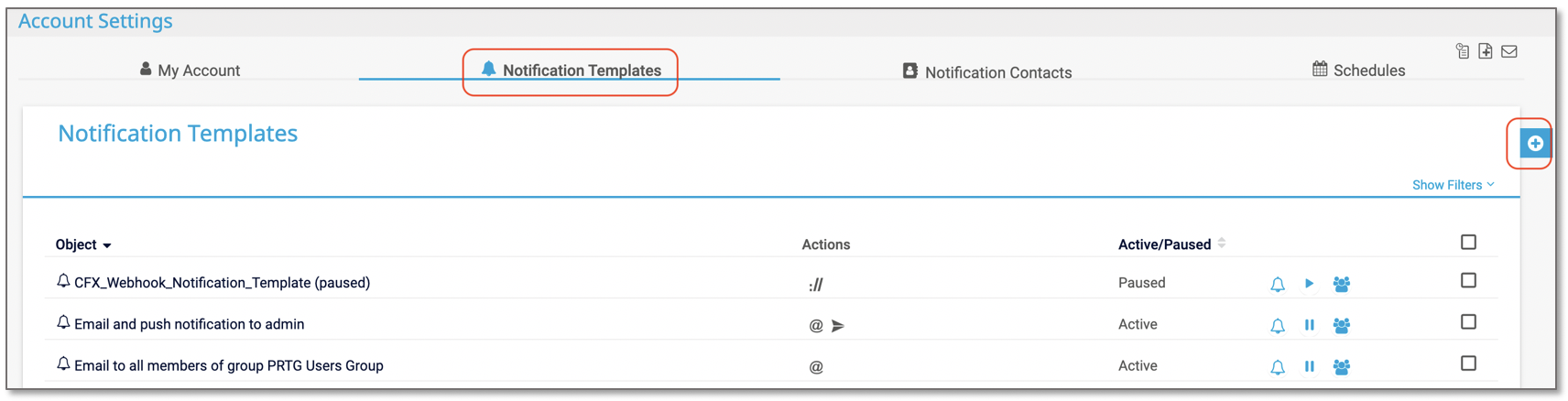The height and width of the screenshot is (401, 1568).
Task: Click the add-page icon in top-right toolbar
Action: coord(1486,51)
